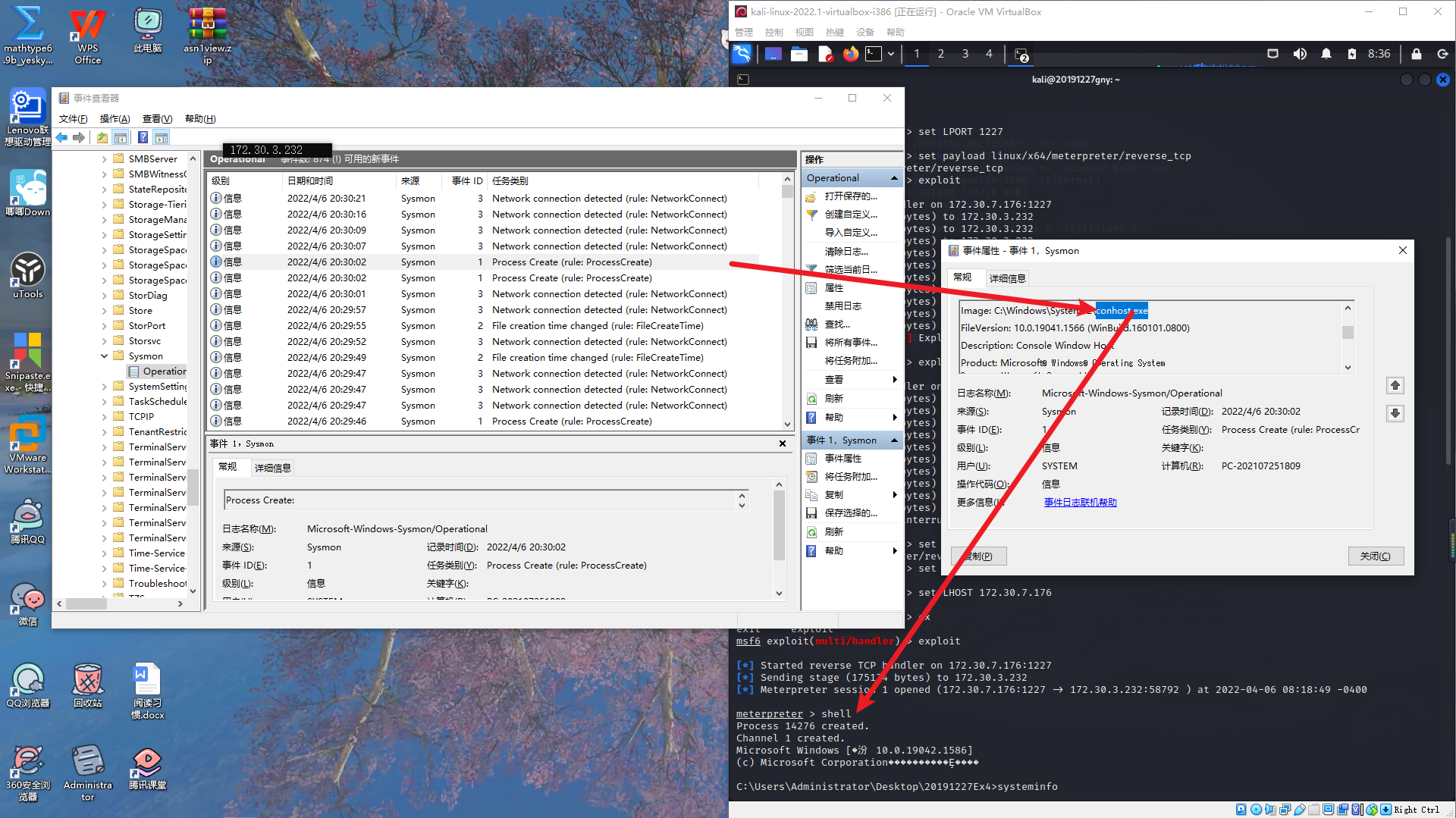
Task: Open the WPS Office desktop icon
Action: 88,37
